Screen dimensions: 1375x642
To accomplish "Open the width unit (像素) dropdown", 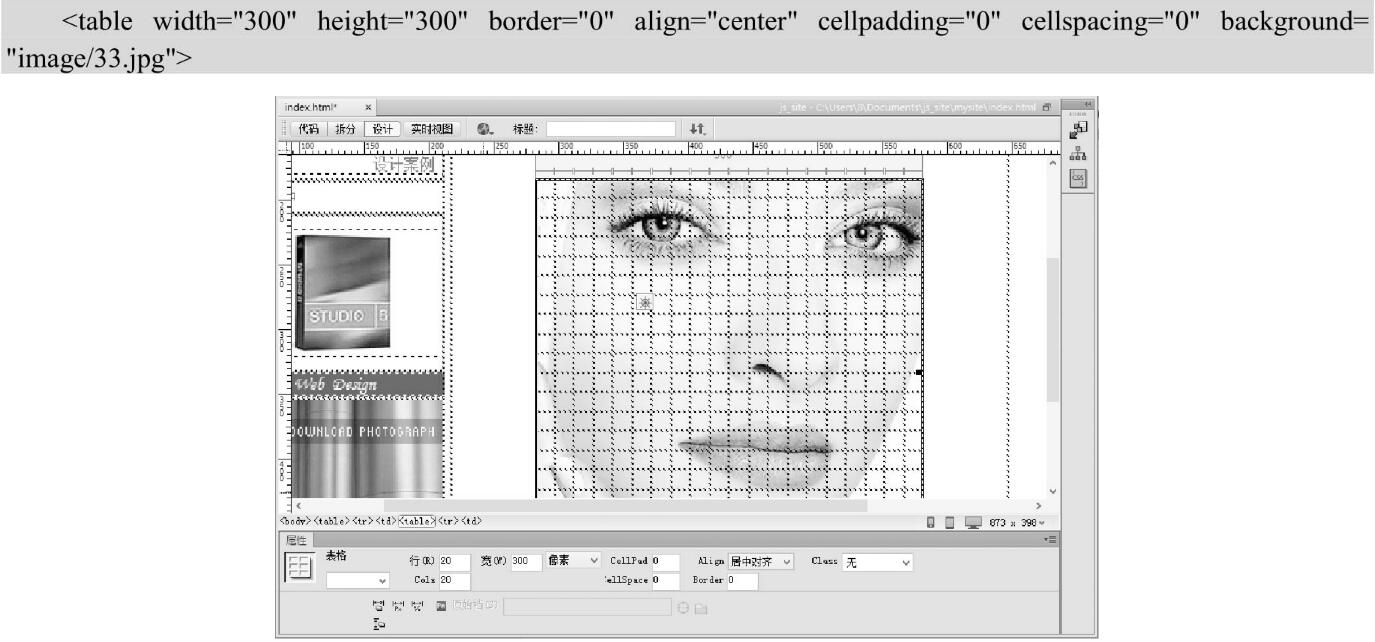I will (574, 563).
